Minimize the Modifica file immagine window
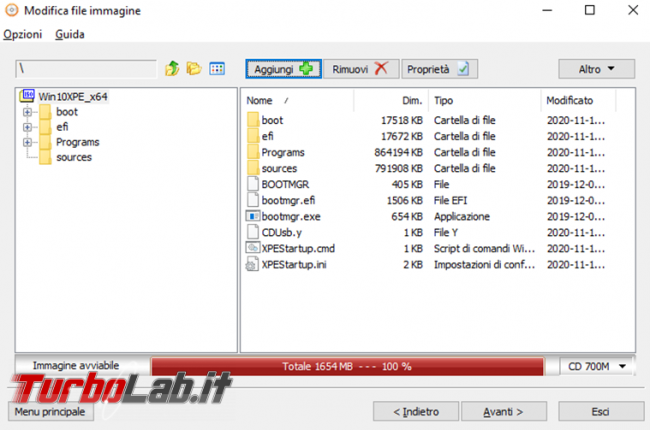This screenshot has width=650, height=430. pos(547,10)
